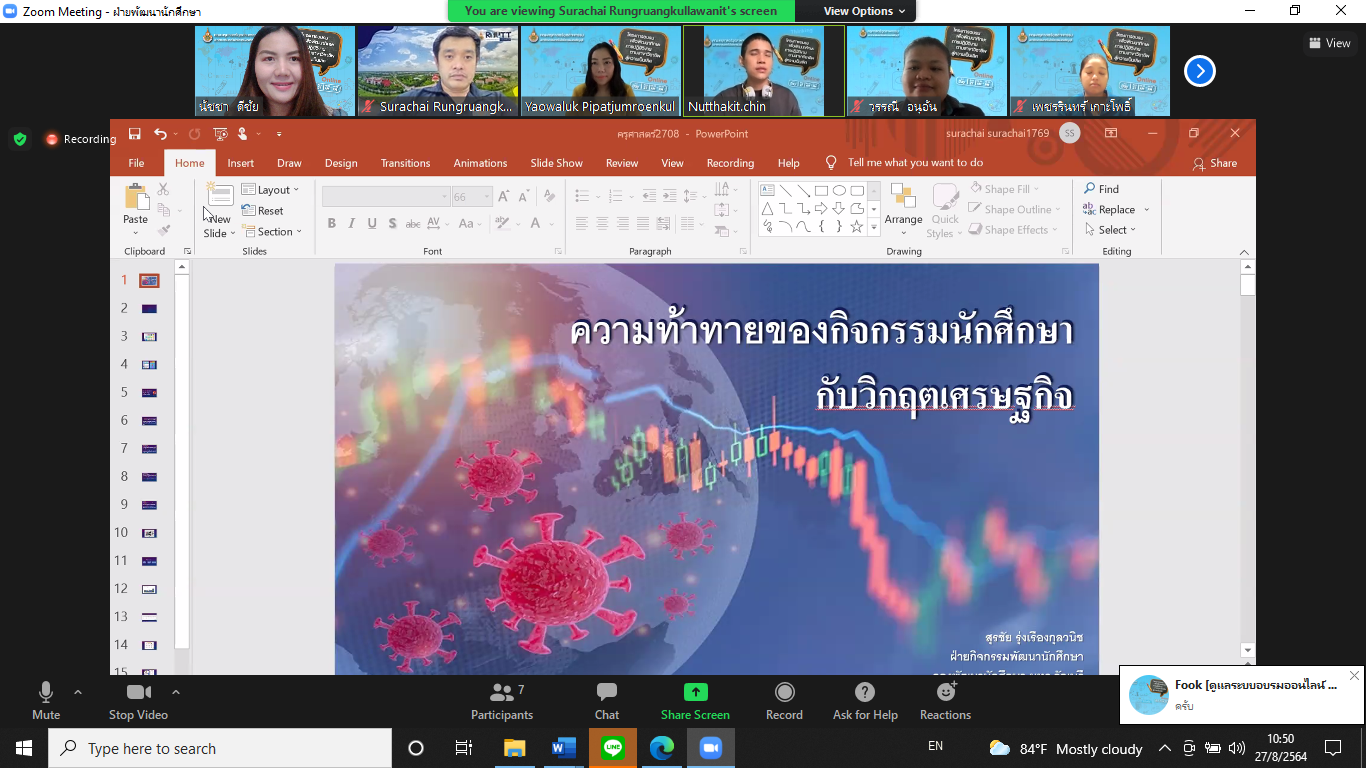Open Zoom Participants list

pyautogui.click(x=502, y=701)
